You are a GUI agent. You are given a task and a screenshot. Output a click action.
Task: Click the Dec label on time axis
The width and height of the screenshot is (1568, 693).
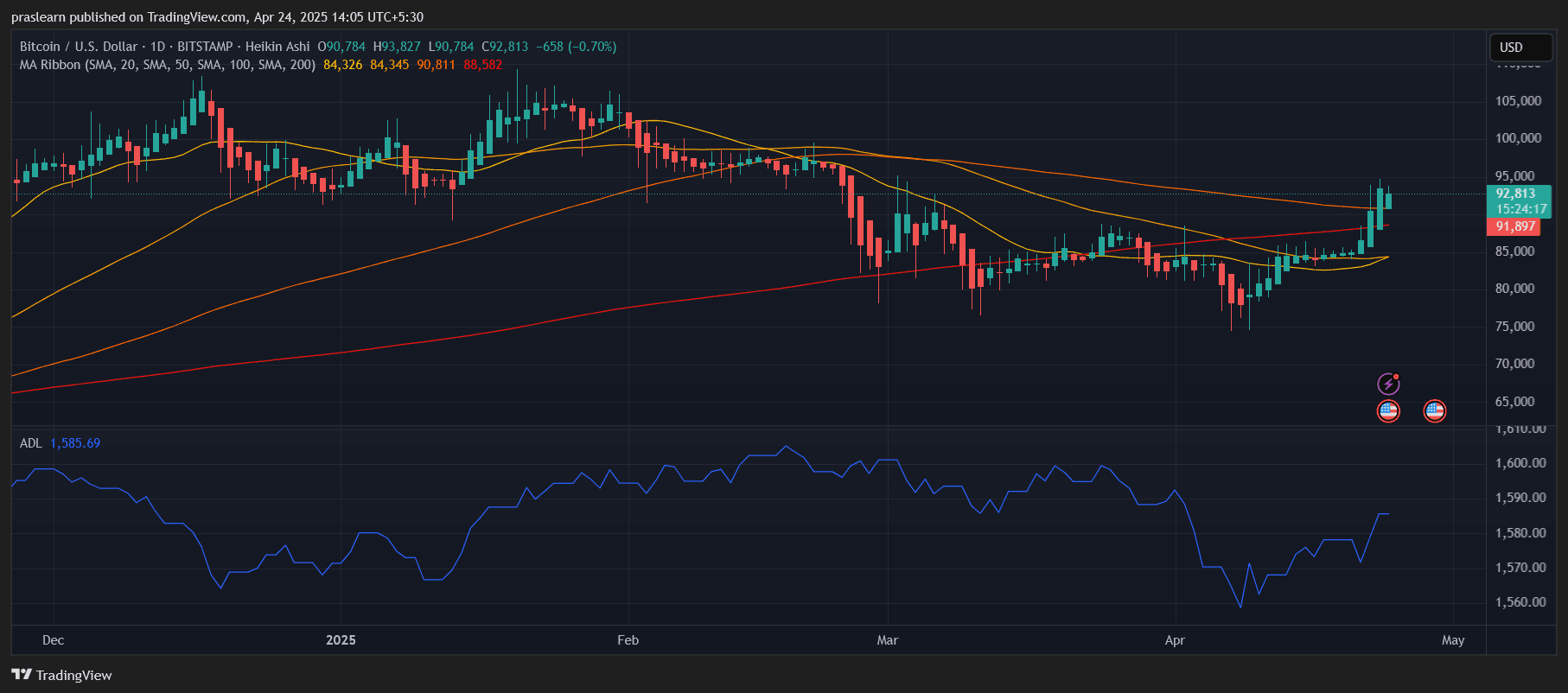tap(54, 640)
